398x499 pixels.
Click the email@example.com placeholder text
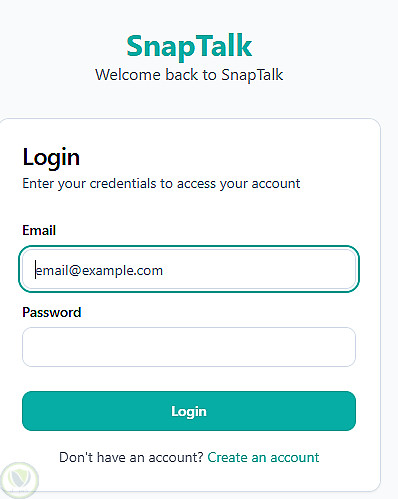pos(99,270)
